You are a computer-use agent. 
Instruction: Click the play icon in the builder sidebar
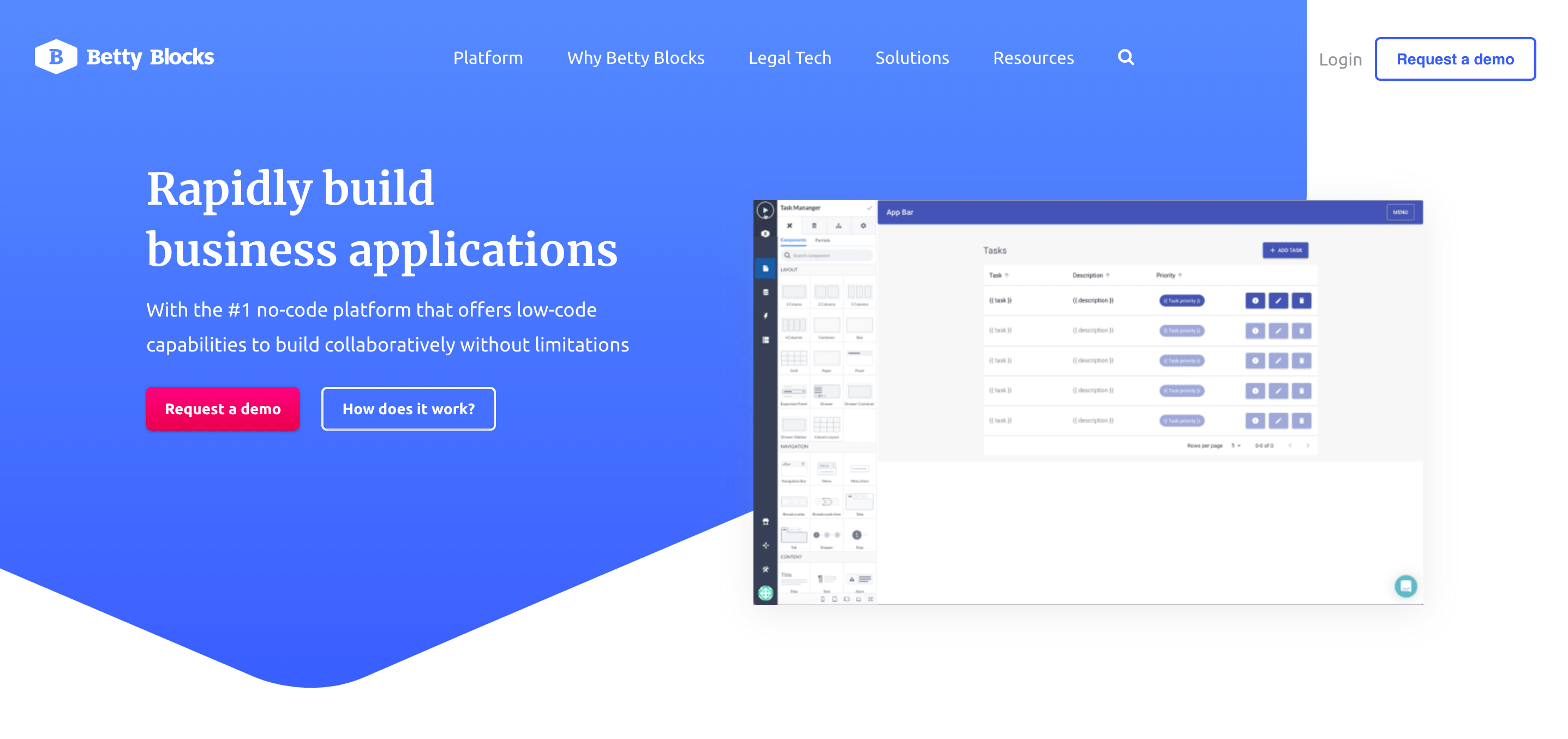coord(765,211)
